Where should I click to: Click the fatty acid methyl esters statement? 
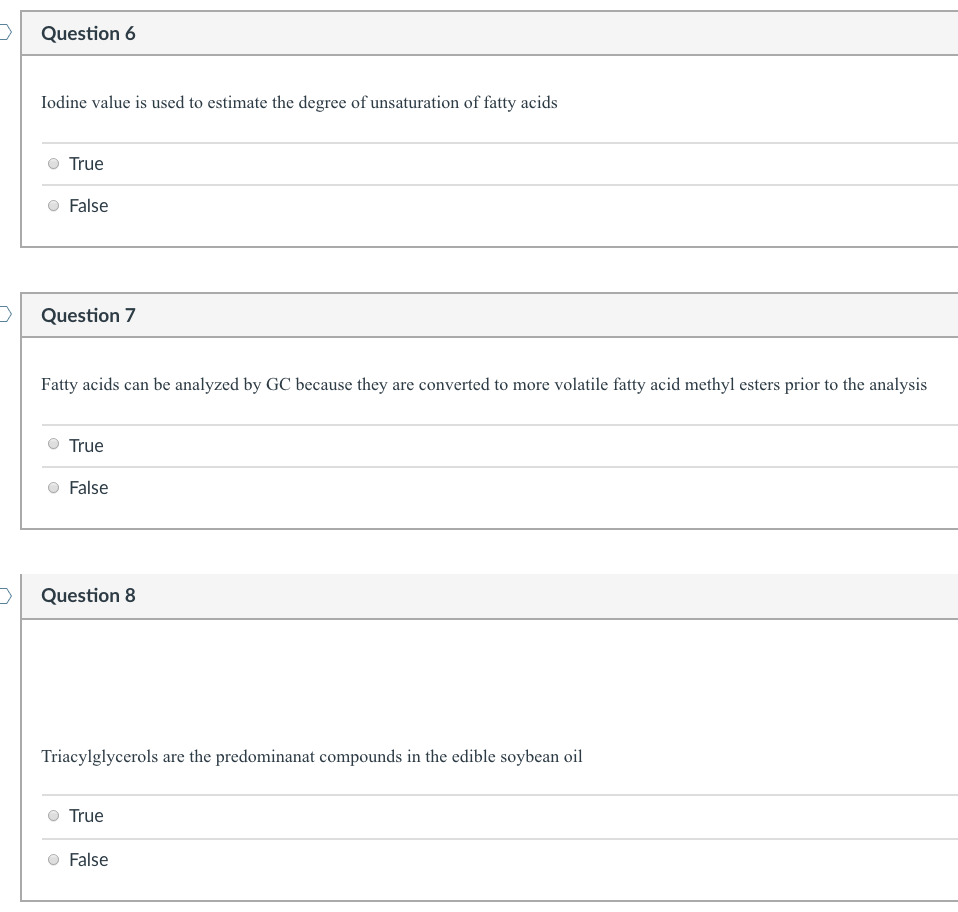(x=483, y=385)
